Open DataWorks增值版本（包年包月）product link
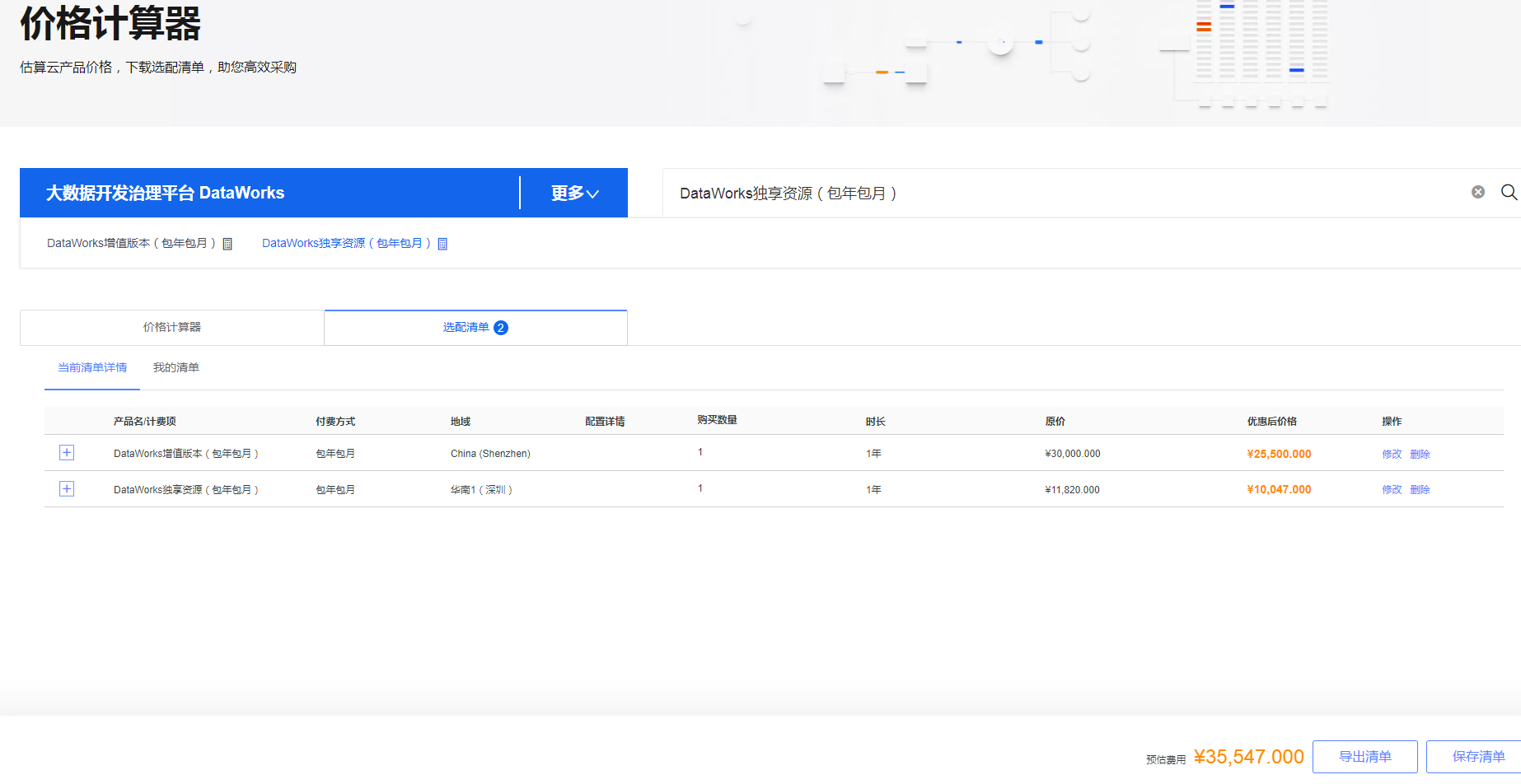Viewport: 1521px width, 784px height. (131, 243)
